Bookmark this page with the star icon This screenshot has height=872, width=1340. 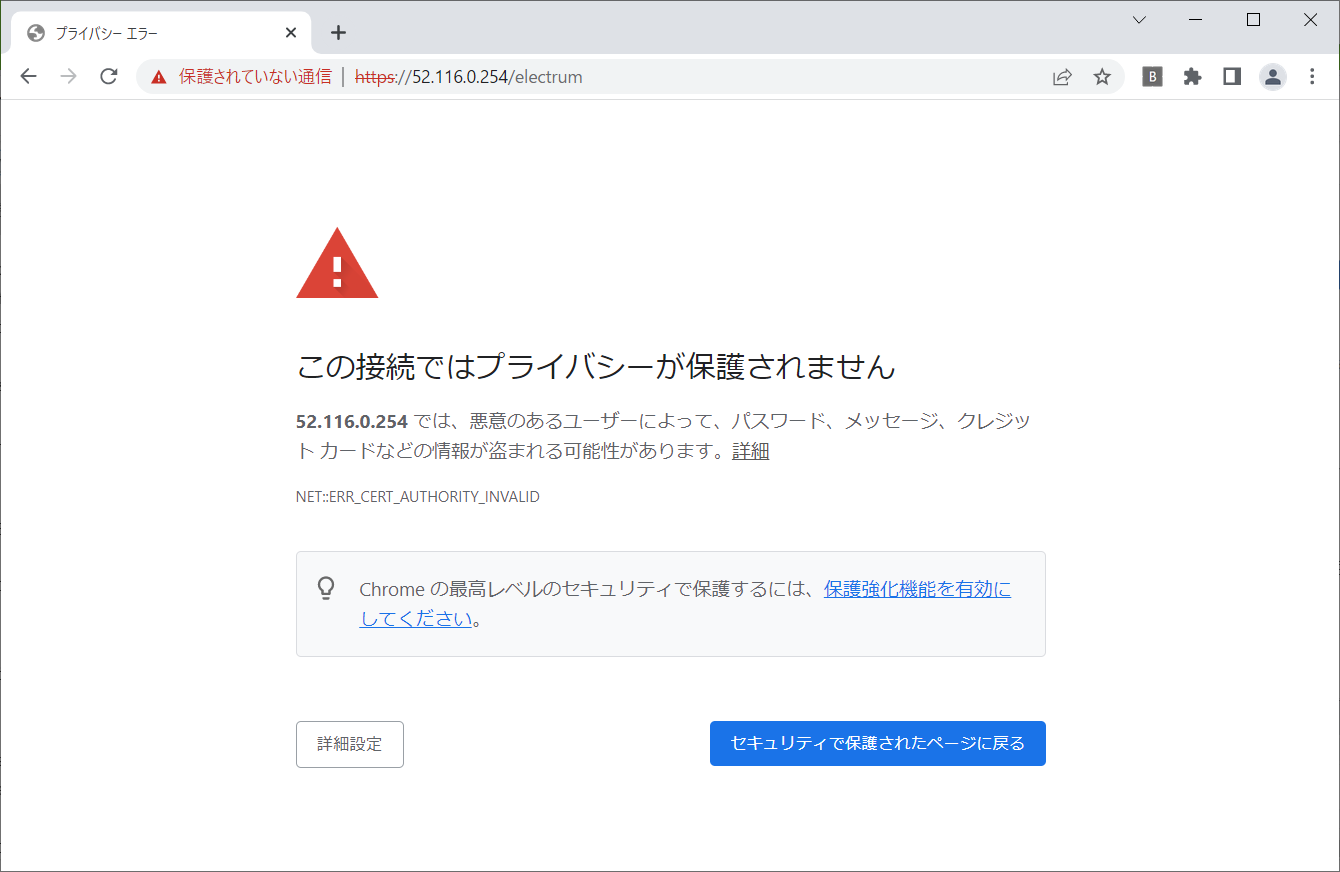click(1102, 77)
